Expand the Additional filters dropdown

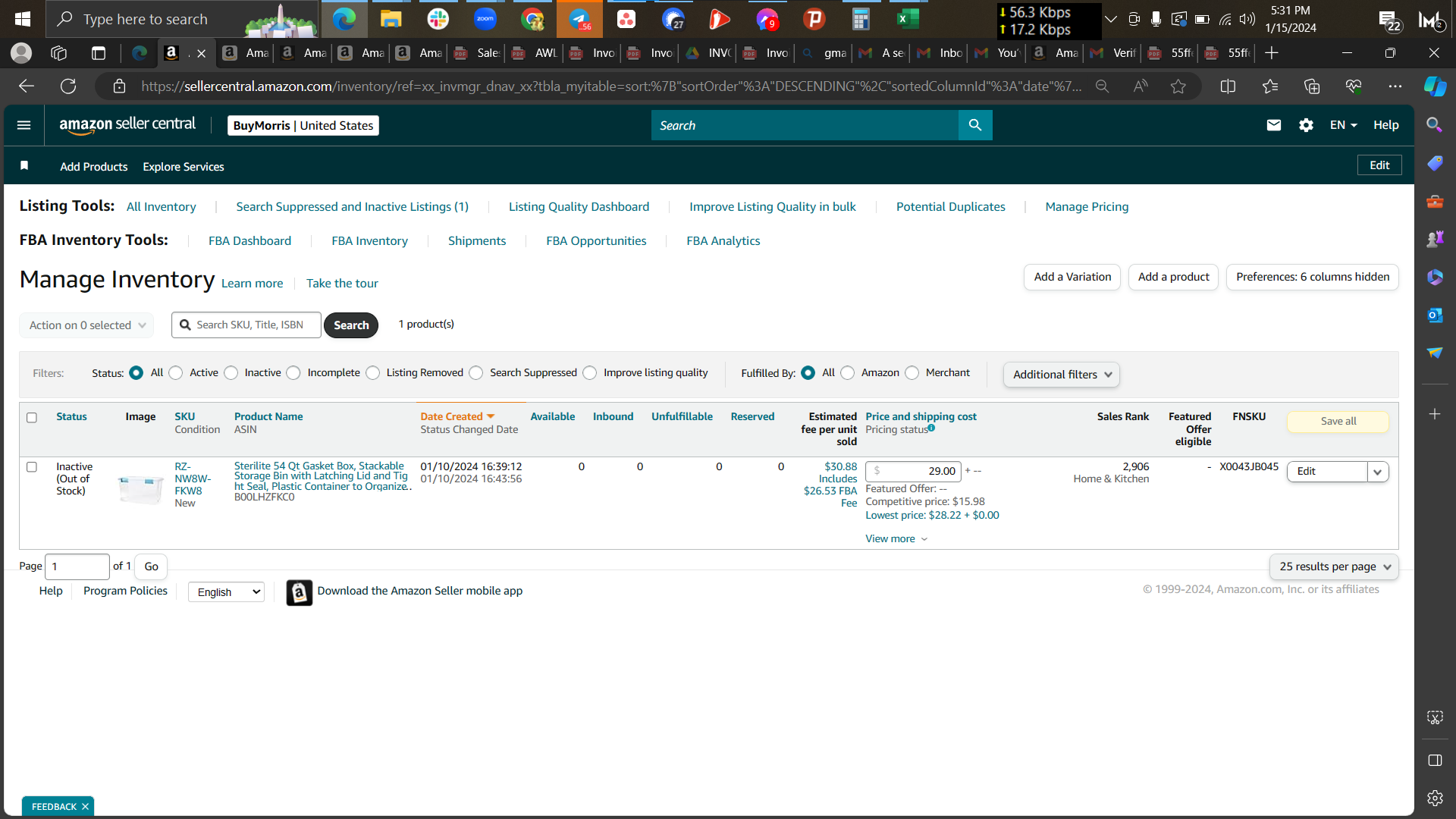pos(1062,375)
